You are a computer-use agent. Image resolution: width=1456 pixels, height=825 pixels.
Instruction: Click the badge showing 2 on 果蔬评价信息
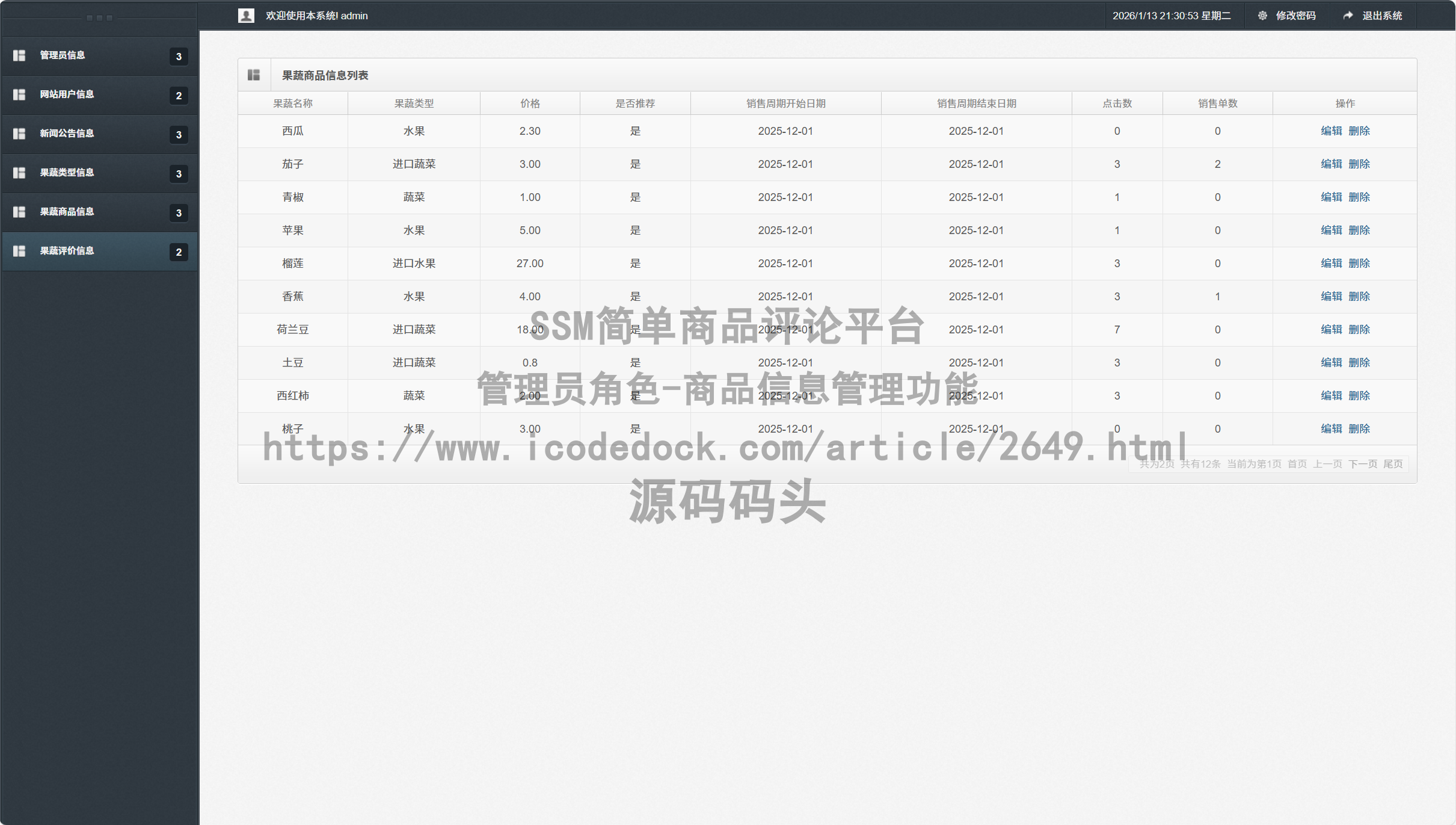pyautogui.click(x=178, y=252)
